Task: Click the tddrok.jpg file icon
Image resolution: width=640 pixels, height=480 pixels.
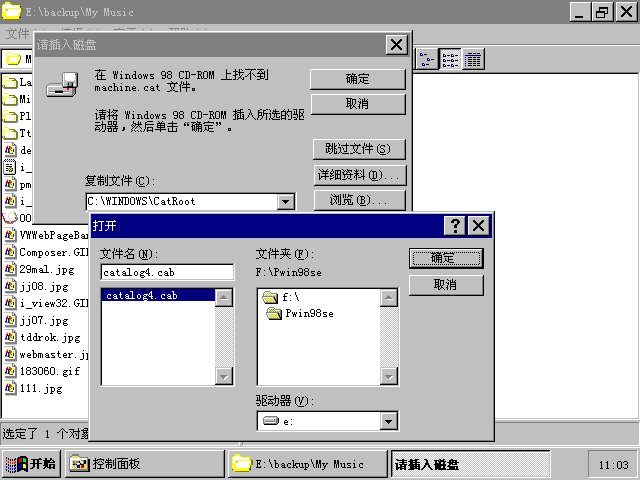Action: [x=11, y=338]
